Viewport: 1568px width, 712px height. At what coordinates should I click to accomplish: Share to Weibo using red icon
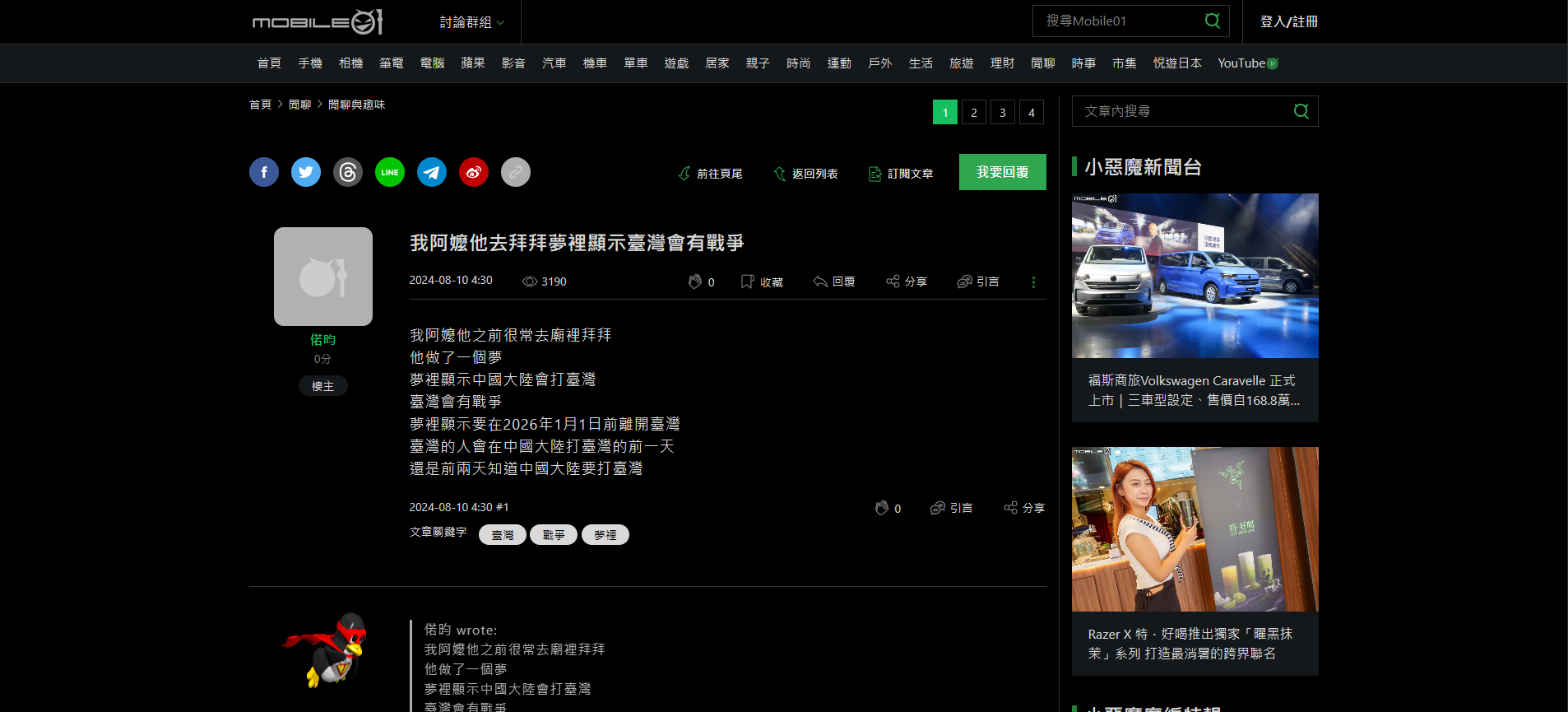point(474,172)
